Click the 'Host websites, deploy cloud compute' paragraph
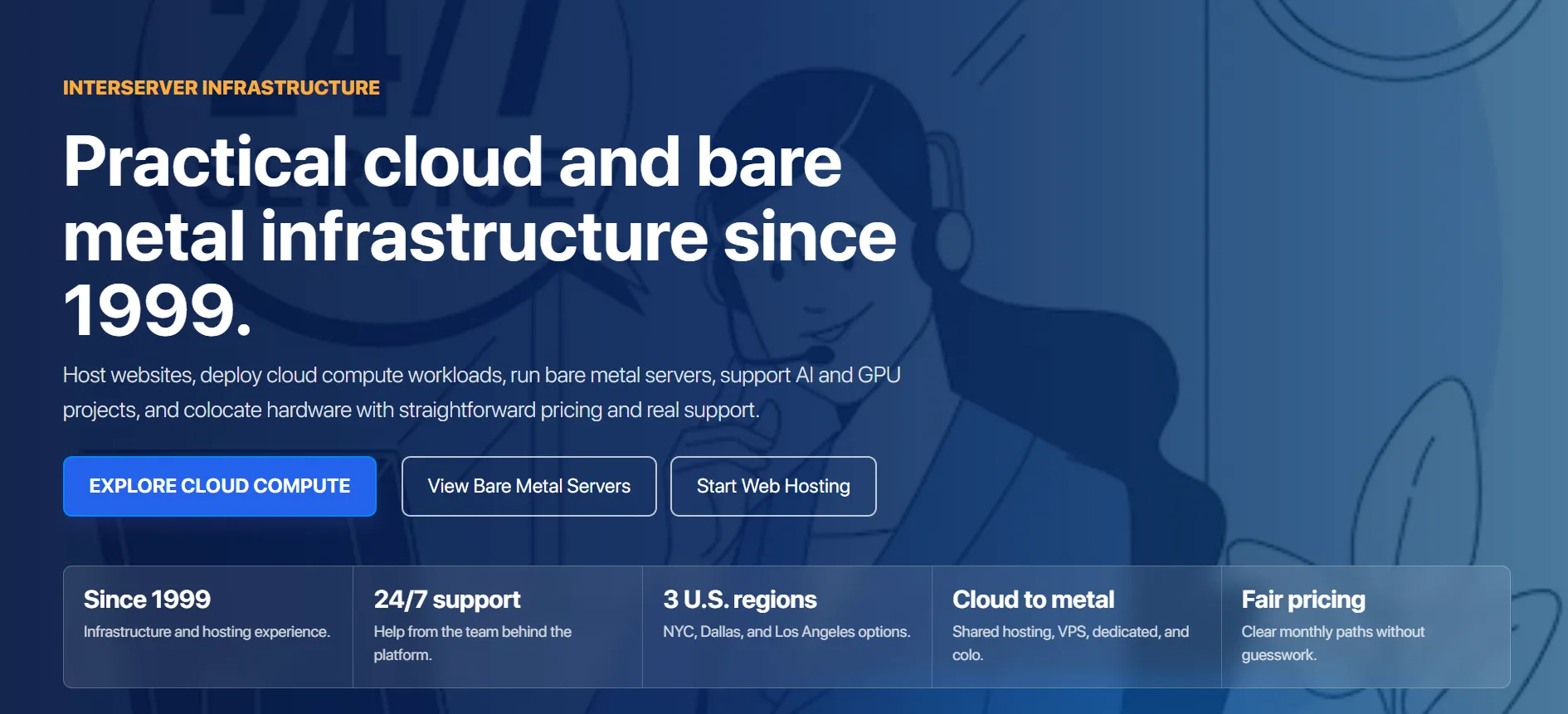Viewport: 1568px width, 714px height. pyautogui.click(x=482, y=392)
